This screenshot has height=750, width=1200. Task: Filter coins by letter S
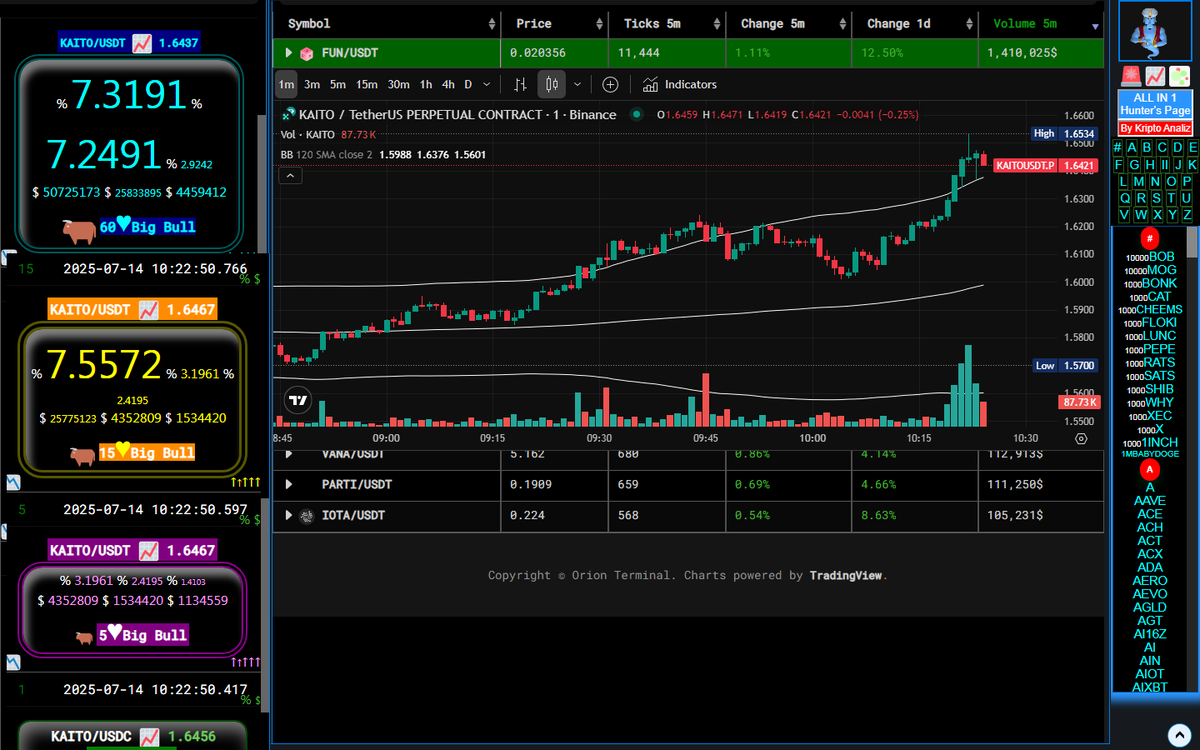[1154, 198]
